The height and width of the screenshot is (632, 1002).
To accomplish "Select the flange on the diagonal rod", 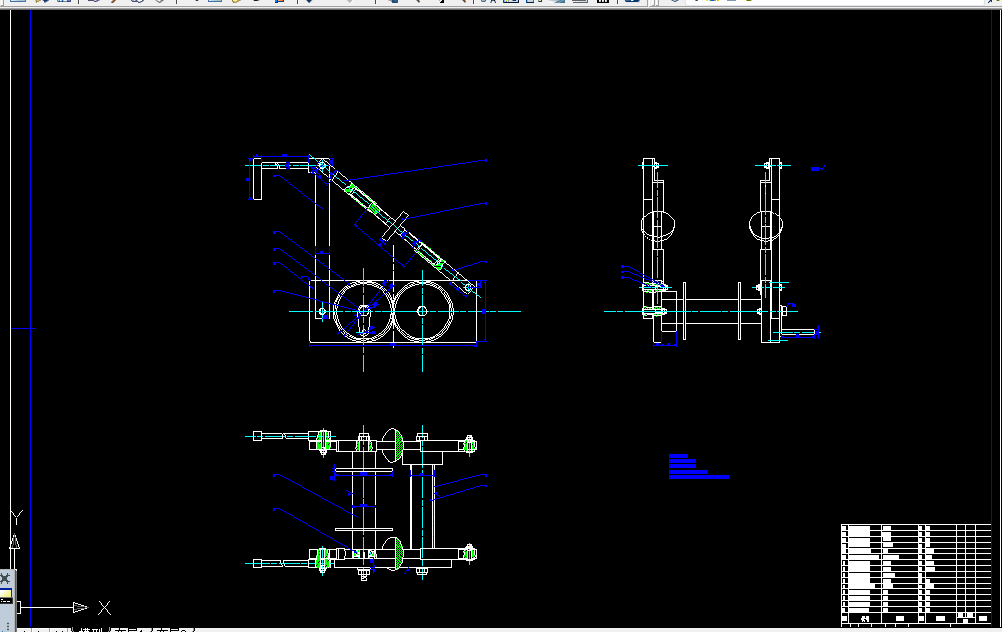I will click(394, 226).
